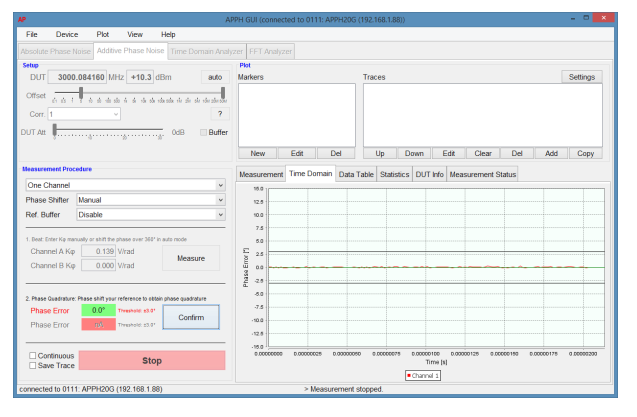Open the Plot menu
Viewport: 637px width, 417px height.
tap(103, 34)
